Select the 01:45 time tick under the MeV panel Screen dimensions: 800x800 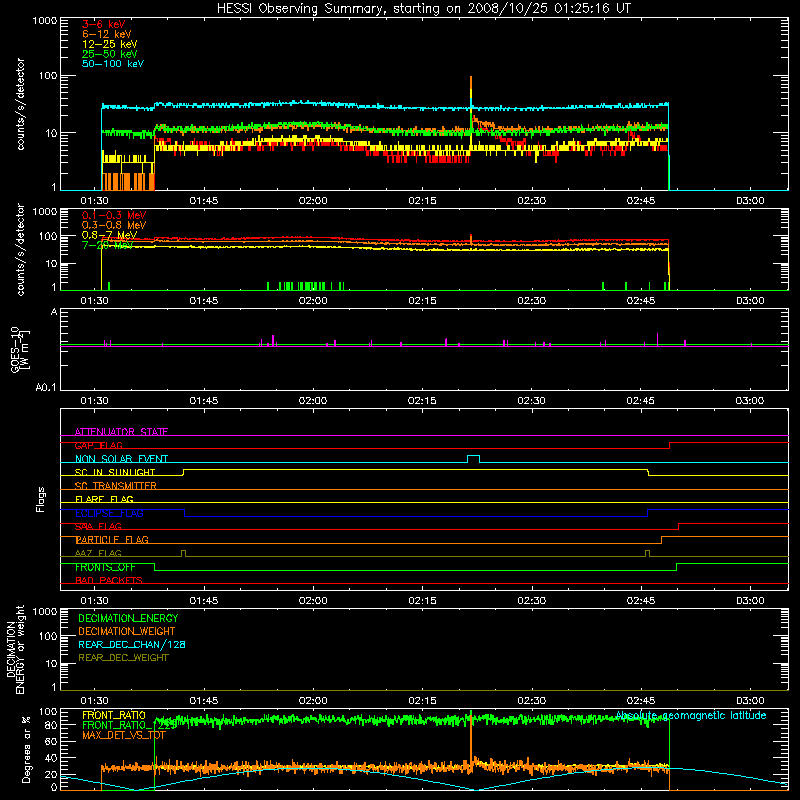click(204, 301)
